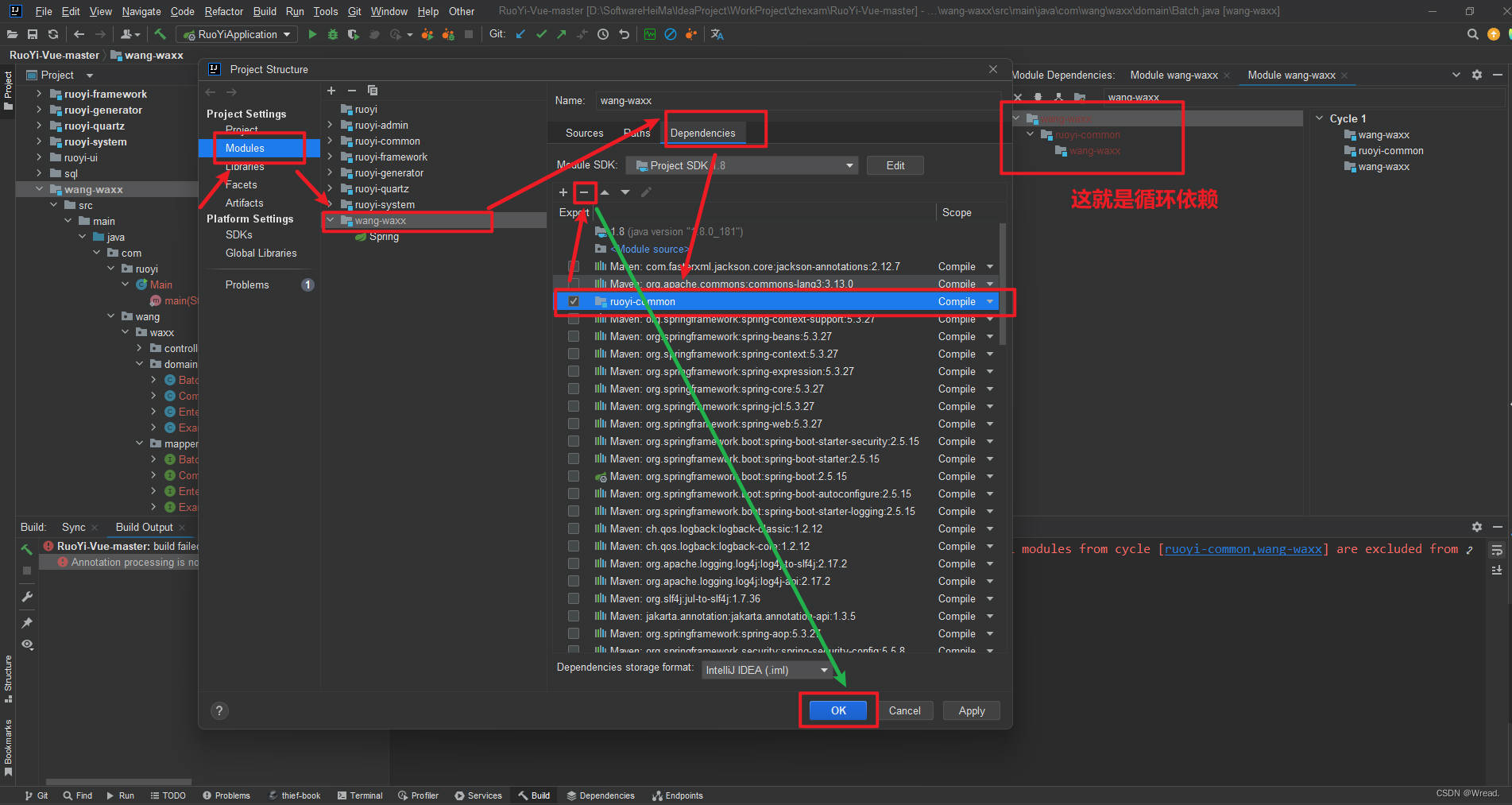Check export for spring-beans:5.3.27

click(574, 336)
